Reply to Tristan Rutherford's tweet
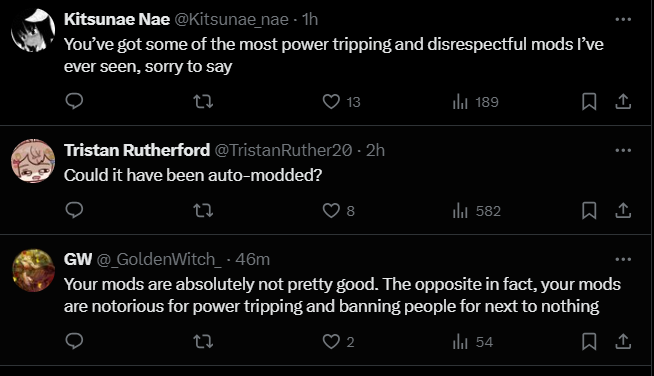Screen dimensions: 654x376 tap(75, 210)
